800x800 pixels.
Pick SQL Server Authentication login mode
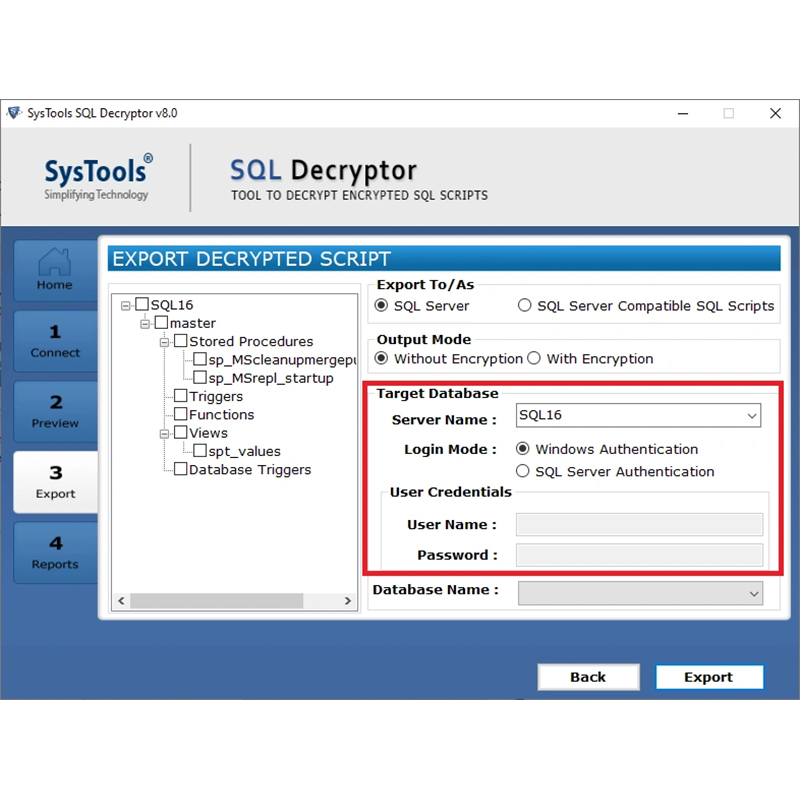[522, 471]
